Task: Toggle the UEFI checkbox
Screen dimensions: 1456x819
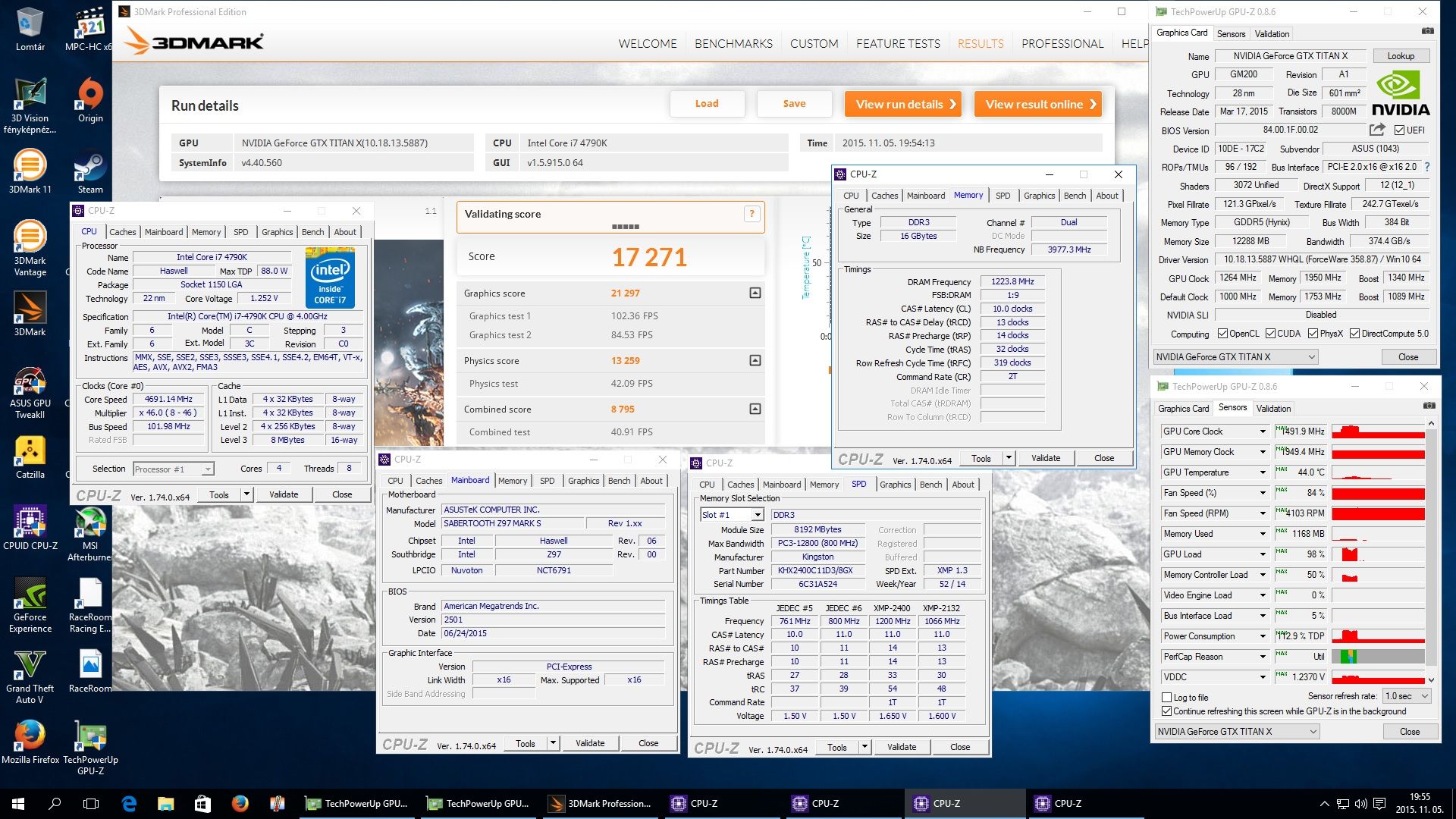Action: click(x=1400, y=130)
